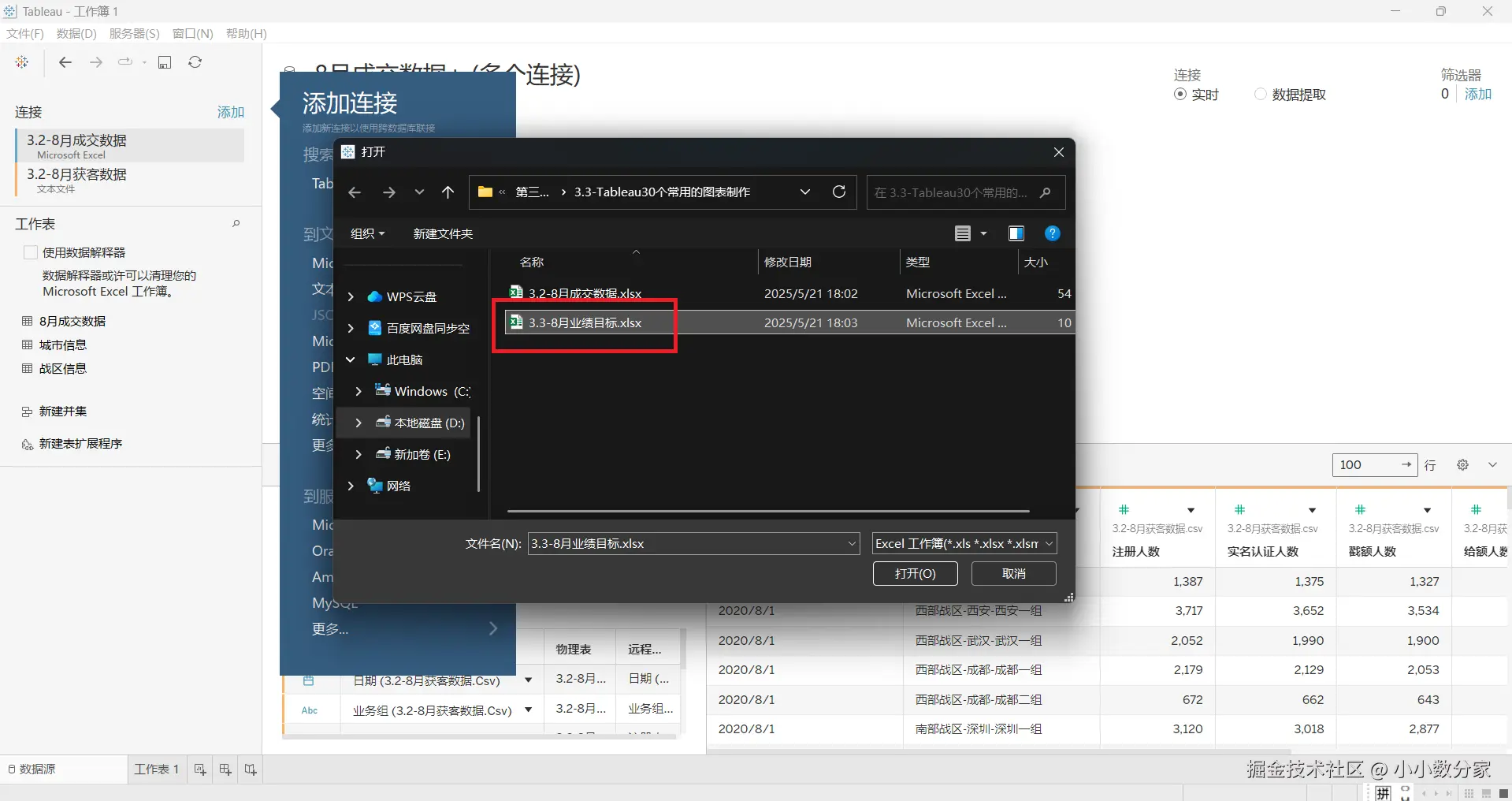Click 新建并集 in the left pane
This screenshot has width=1512, height=801.
(x=63, y=412)
